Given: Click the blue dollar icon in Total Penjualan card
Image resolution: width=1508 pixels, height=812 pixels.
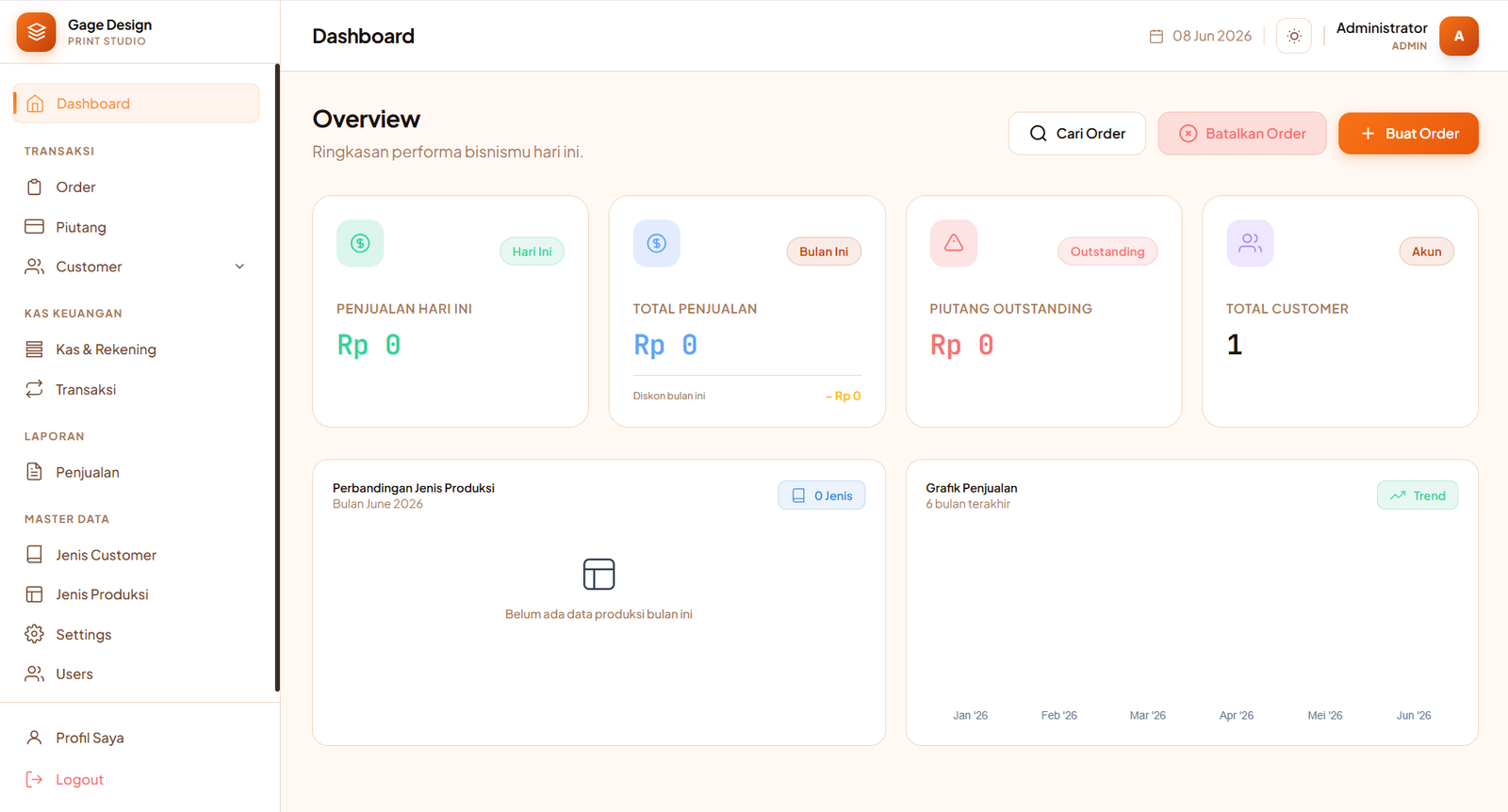Looking at the screenshot, I should coord(657,243).
